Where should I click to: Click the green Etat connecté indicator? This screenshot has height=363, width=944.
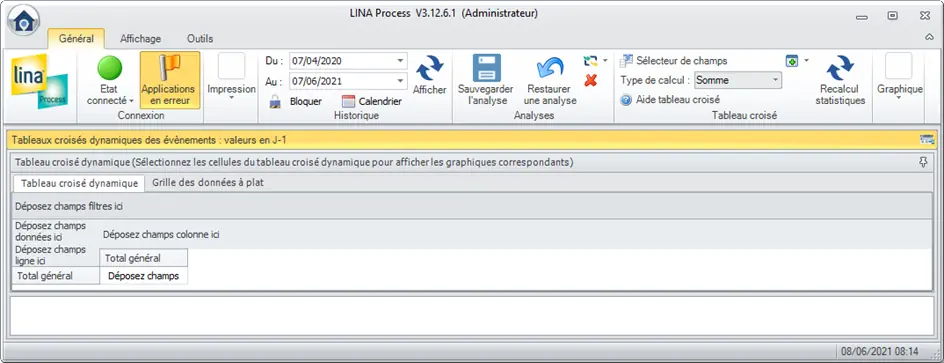110,68
